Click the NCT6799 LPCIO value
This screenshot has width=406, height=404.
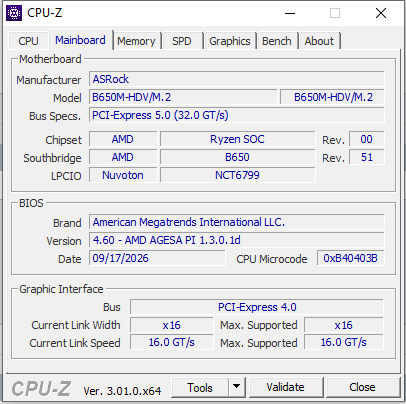[237, 175]
